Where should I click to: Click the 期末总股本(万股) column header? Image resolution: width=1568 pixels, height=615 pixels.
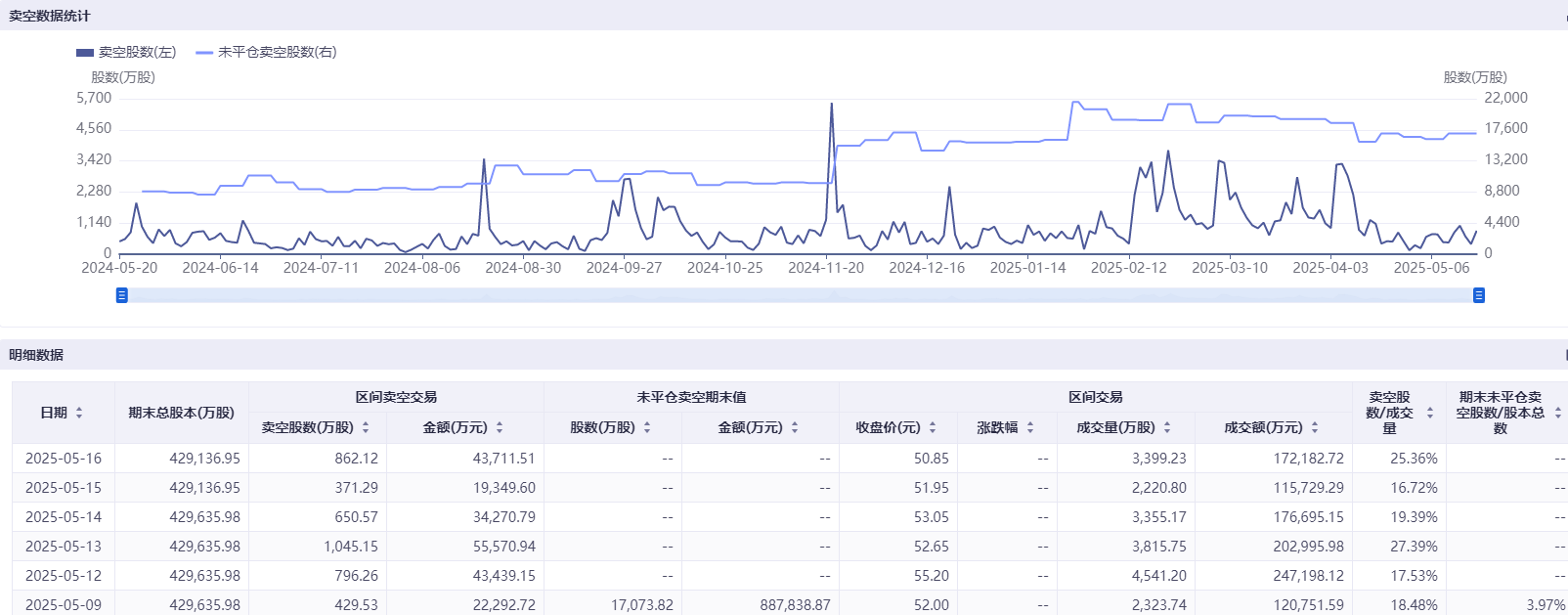(181, 413)
